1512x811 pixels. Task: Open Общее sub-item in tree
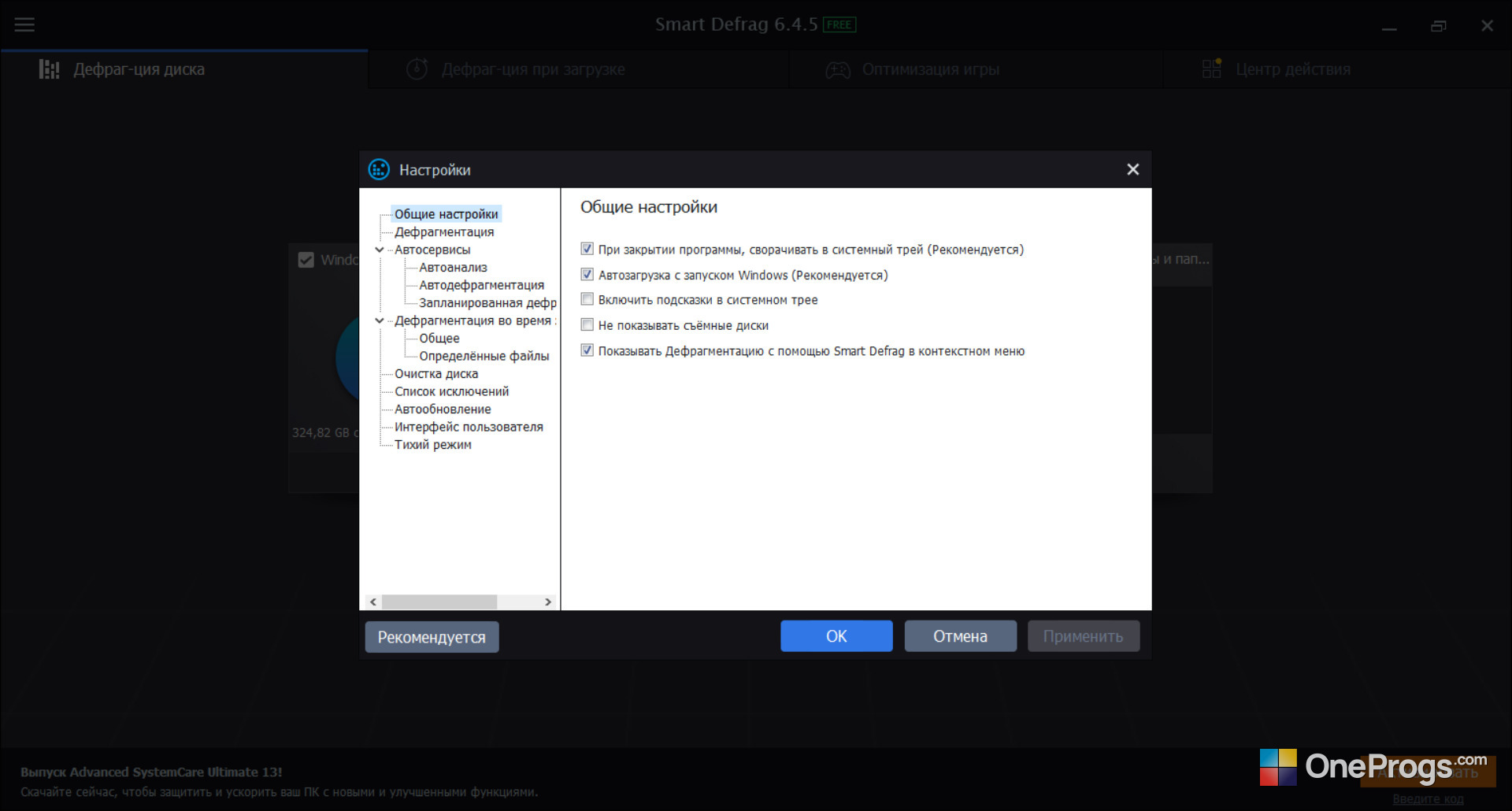coord(439,339)
